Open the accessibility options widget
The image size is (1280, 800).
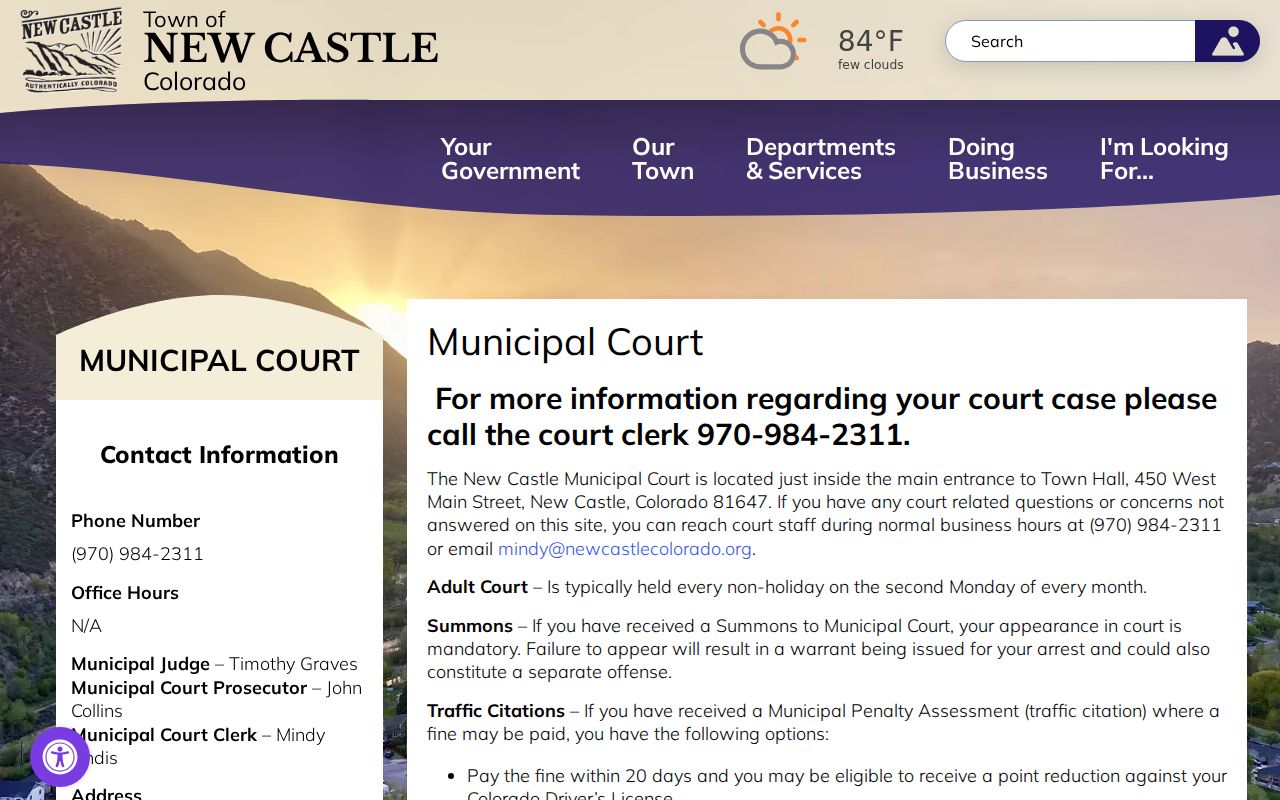[60, 757]
